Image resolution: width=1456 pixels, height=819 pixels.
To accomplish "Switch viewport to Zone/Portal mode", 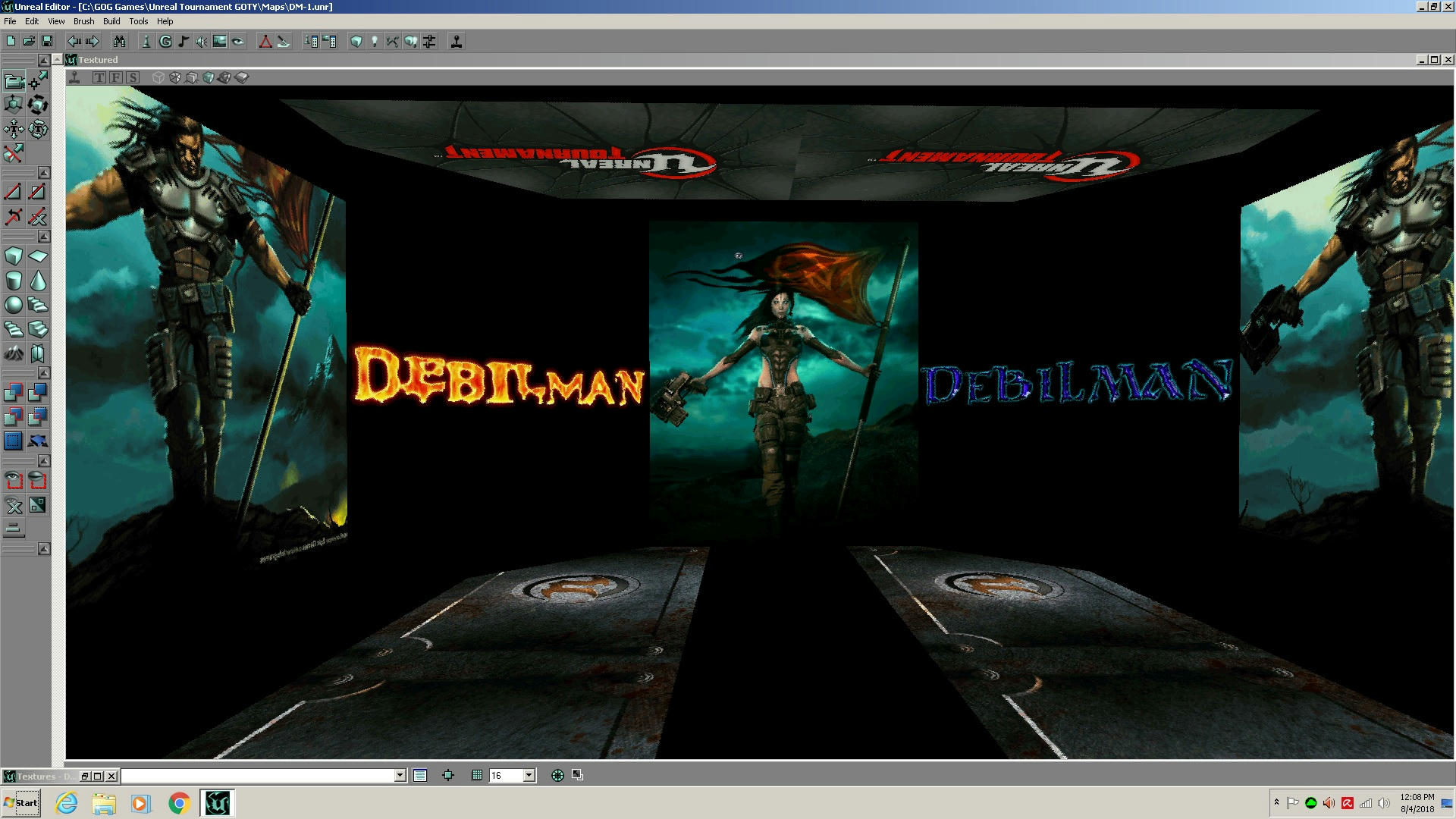I will 242,77.
